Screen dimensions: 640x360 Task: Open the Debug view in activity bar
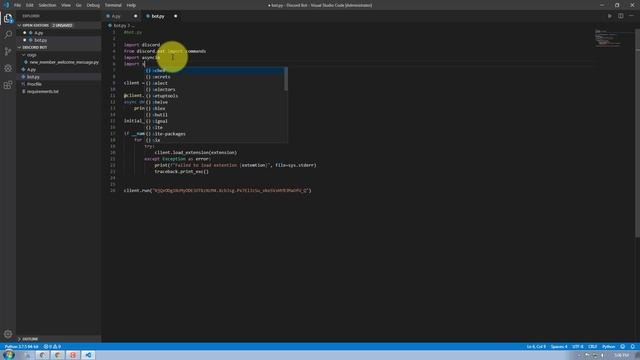pos(8,68)
